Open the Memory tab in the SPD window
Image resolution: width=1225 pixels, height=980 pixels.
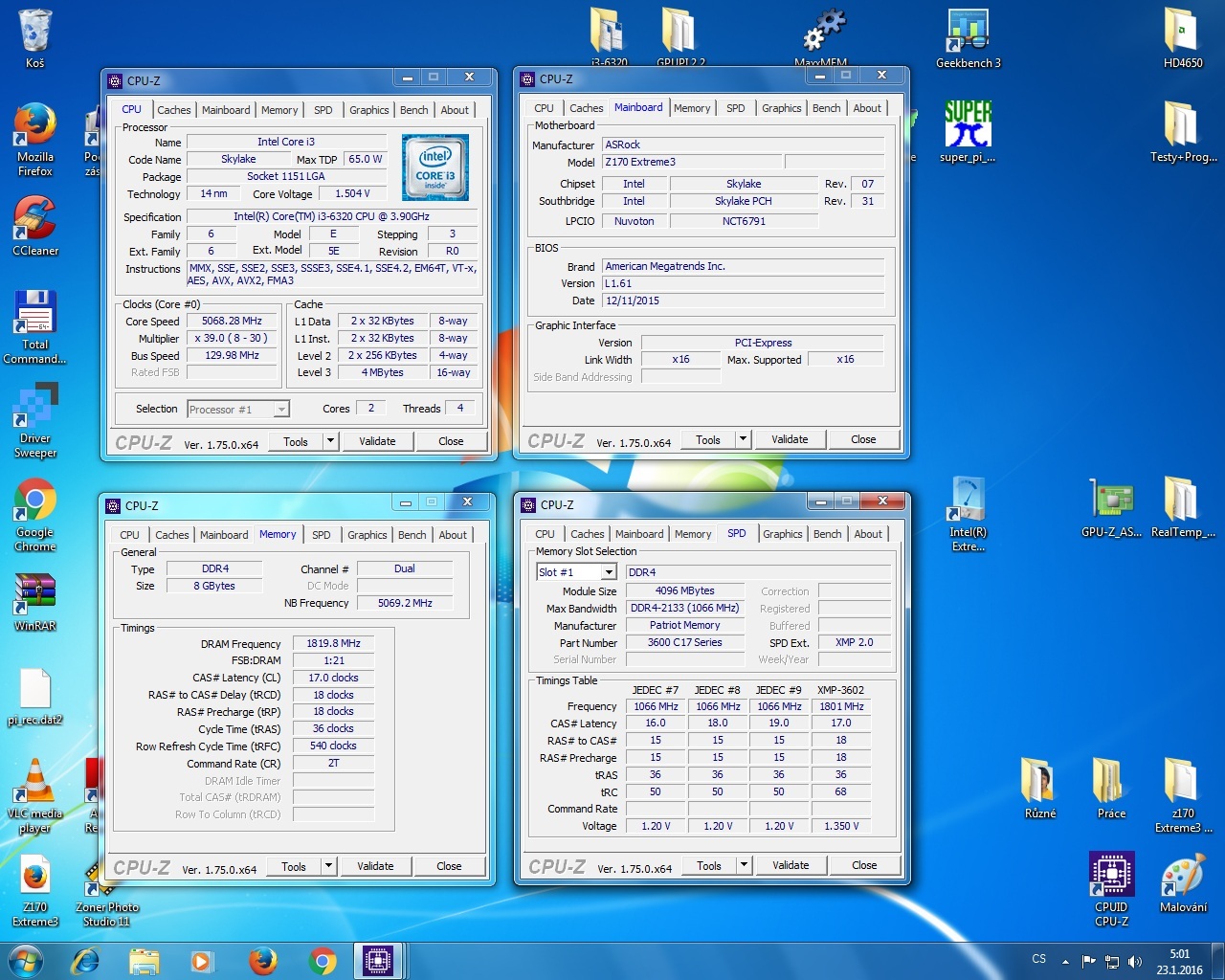(693, 534)
